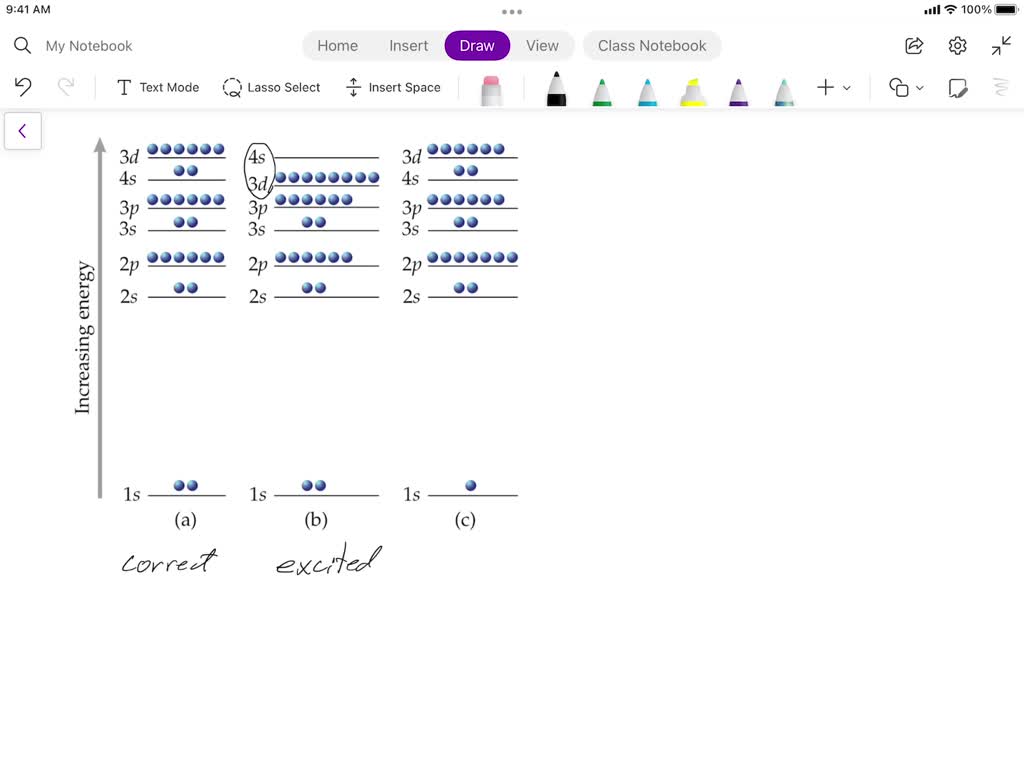This screenshot has height=768, width=1024.
Task: Toggle the Insert Space tool
Action: (393, 88)
